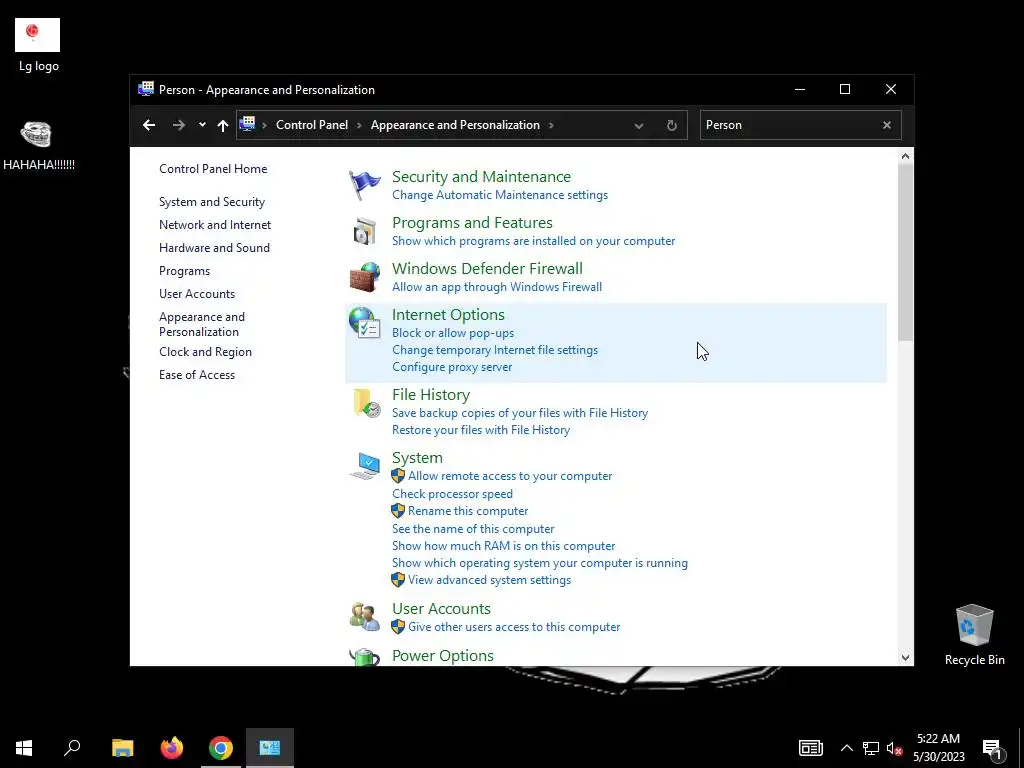Image resolution: width=1024 pixels, height=768 pixels.
Task: Launch Firefox from taskbar
Action: (x=172, y=748)
